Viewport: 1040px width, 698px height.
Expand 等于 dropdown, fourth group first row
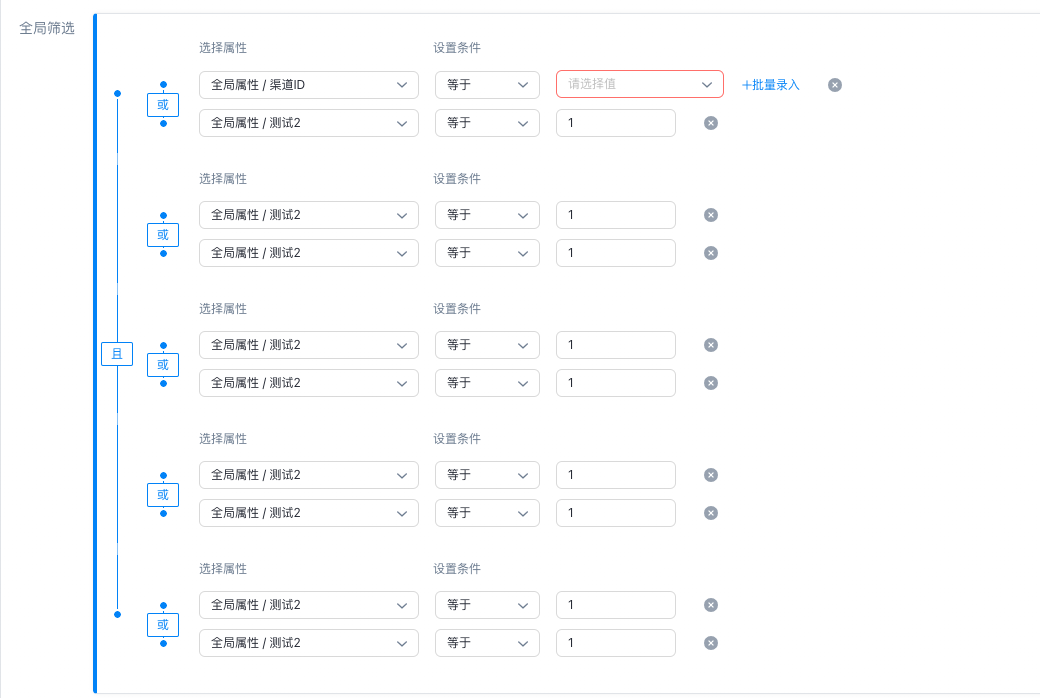[x=487, y=475]
